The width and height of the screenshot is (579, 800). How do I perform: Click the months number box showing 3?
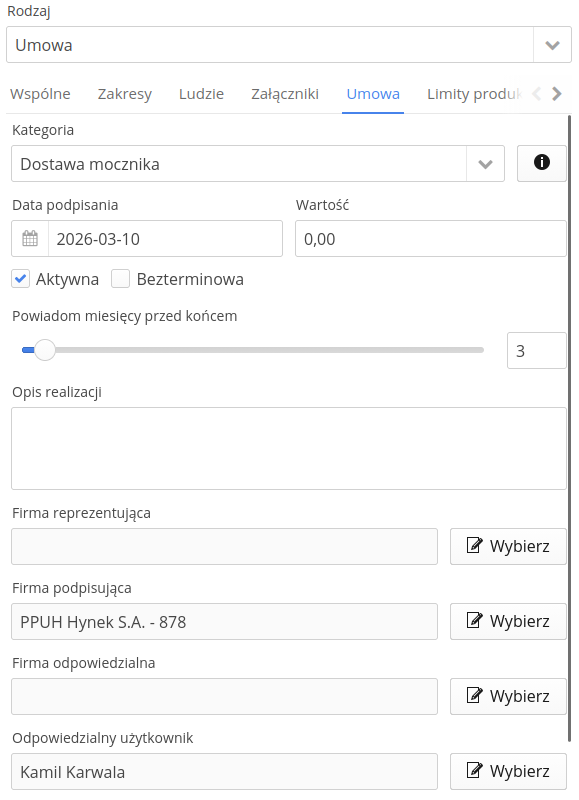[537, 351]
